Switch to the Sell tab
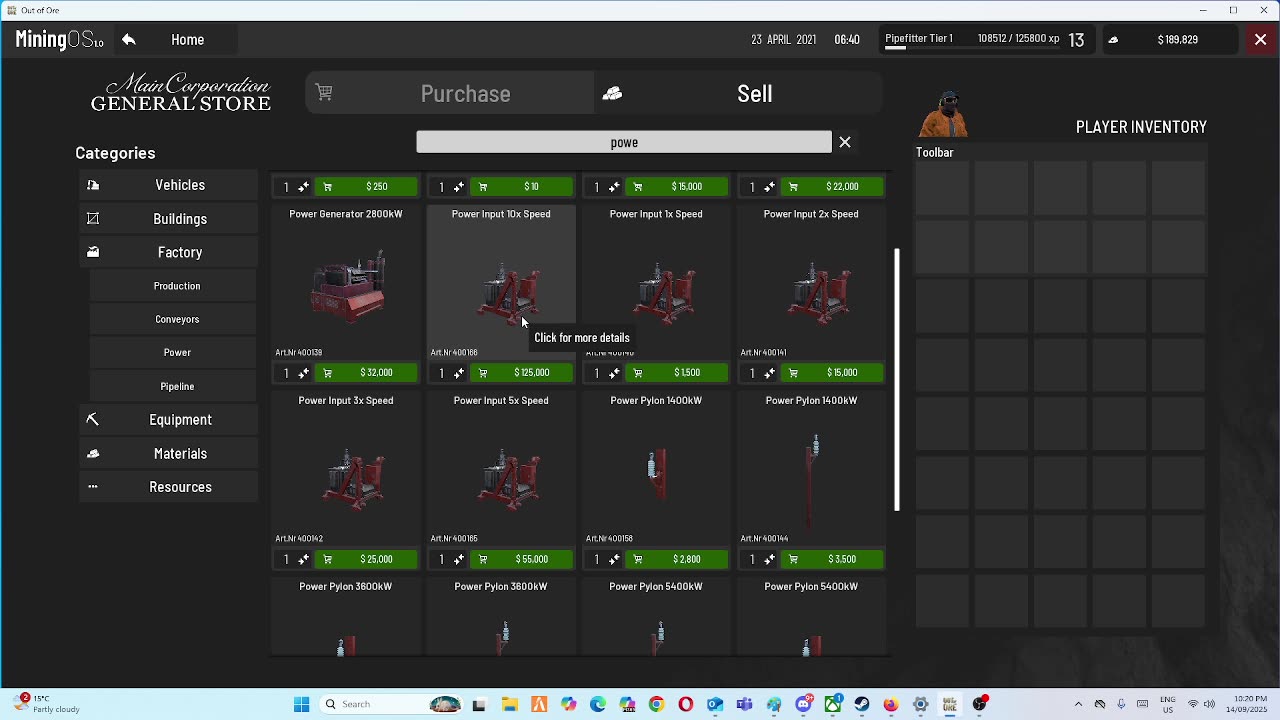The width and height of the screenshot is (1280, 720). (739, 93)
